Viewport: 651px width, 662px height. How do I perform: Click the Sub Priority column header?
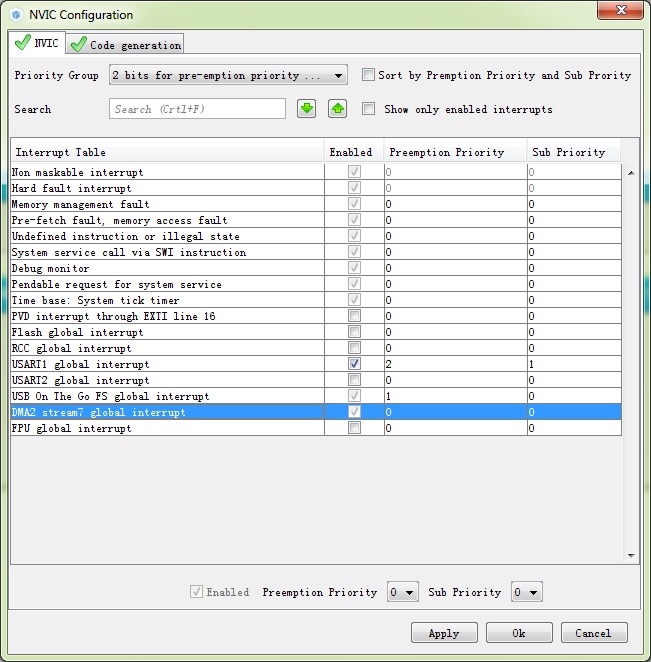coord(574,152)
